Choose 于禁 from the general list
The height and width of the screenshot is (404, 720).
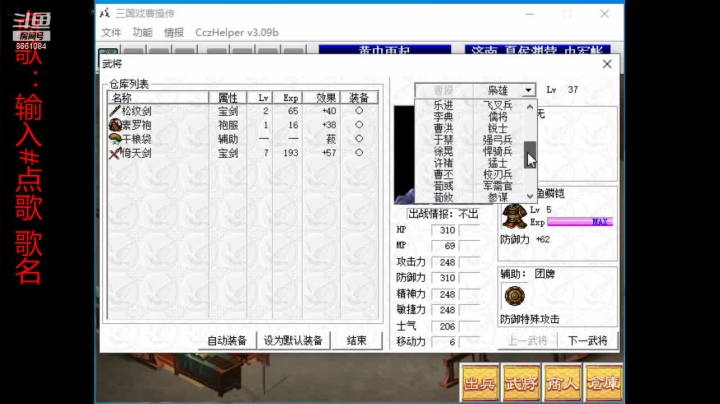tap(443, 140)
